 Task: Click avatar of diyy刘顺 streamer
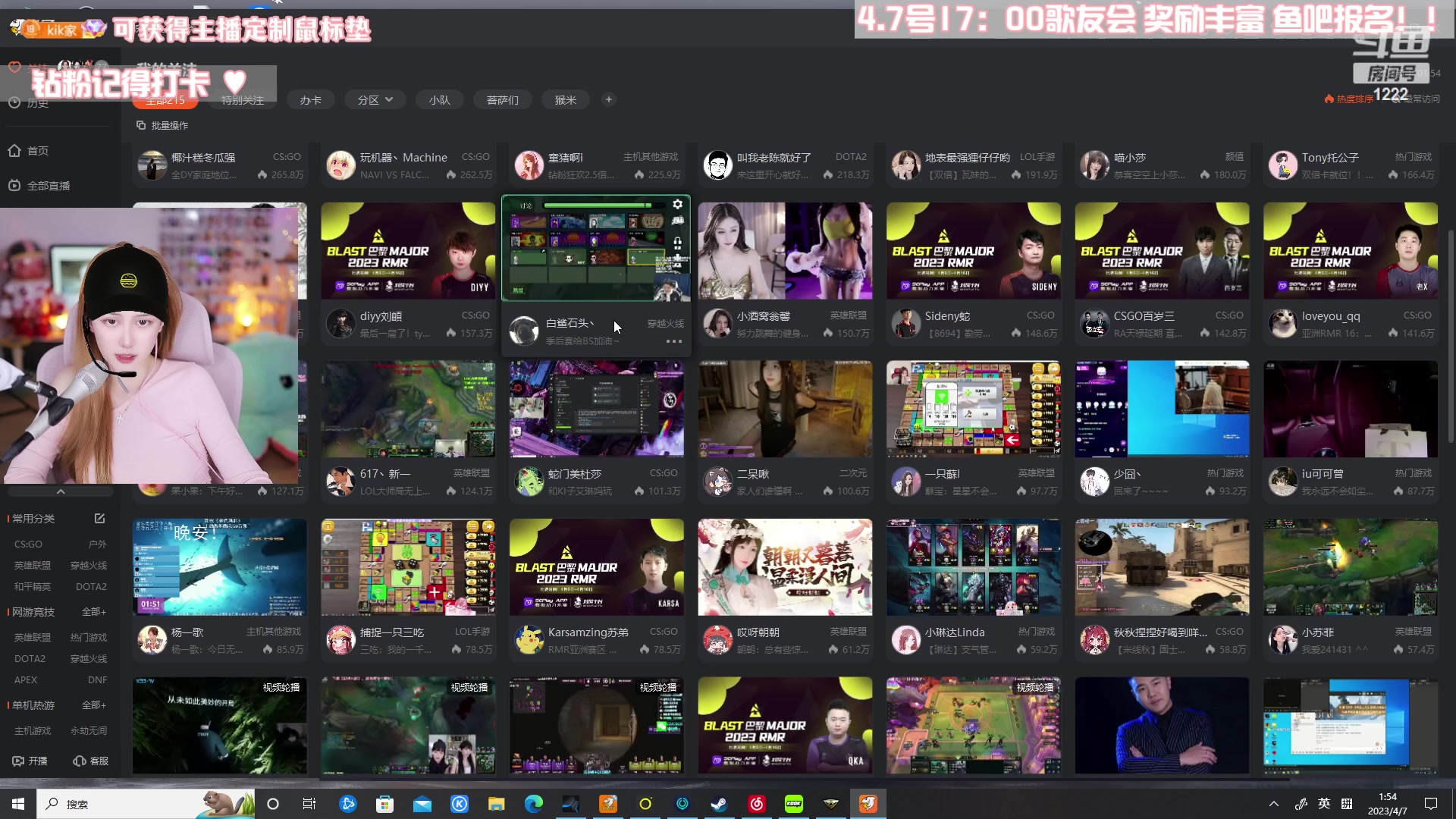coord(340,324)
